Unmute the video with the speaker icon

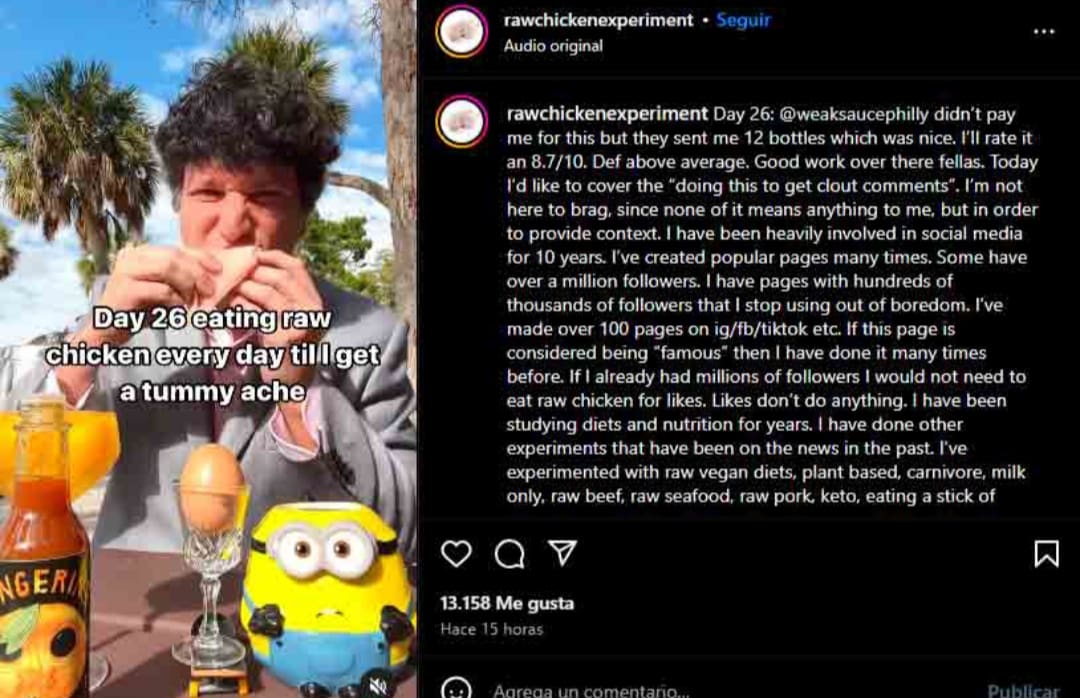coord(378,685)
